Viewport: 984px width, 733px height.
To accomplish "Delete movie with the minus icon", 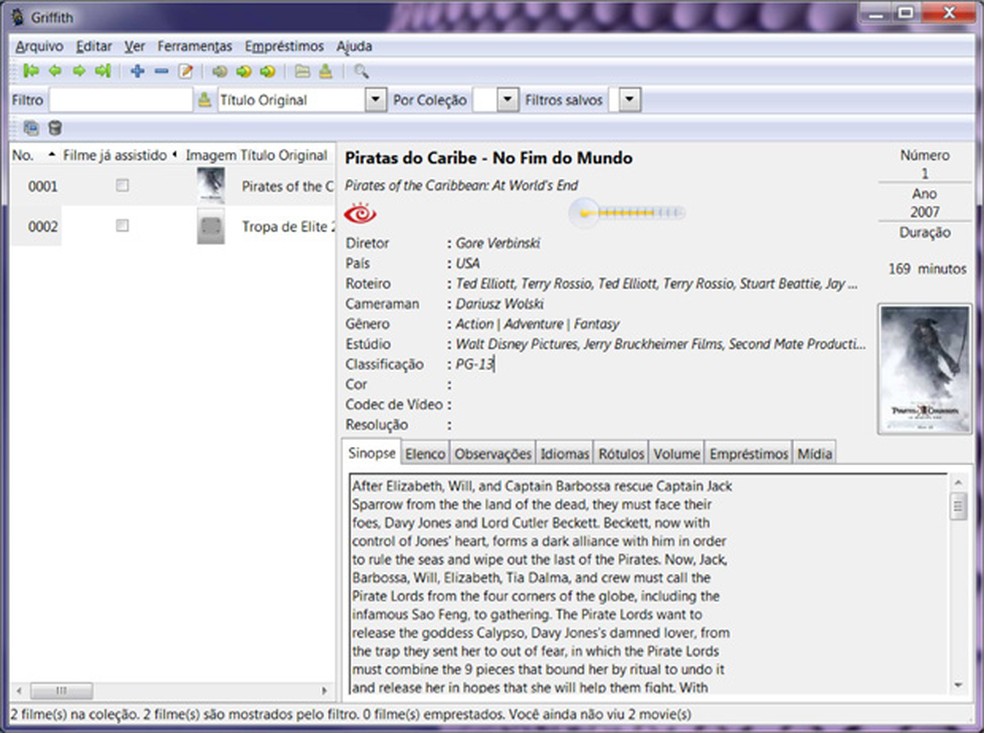I will tap(161, 71).
